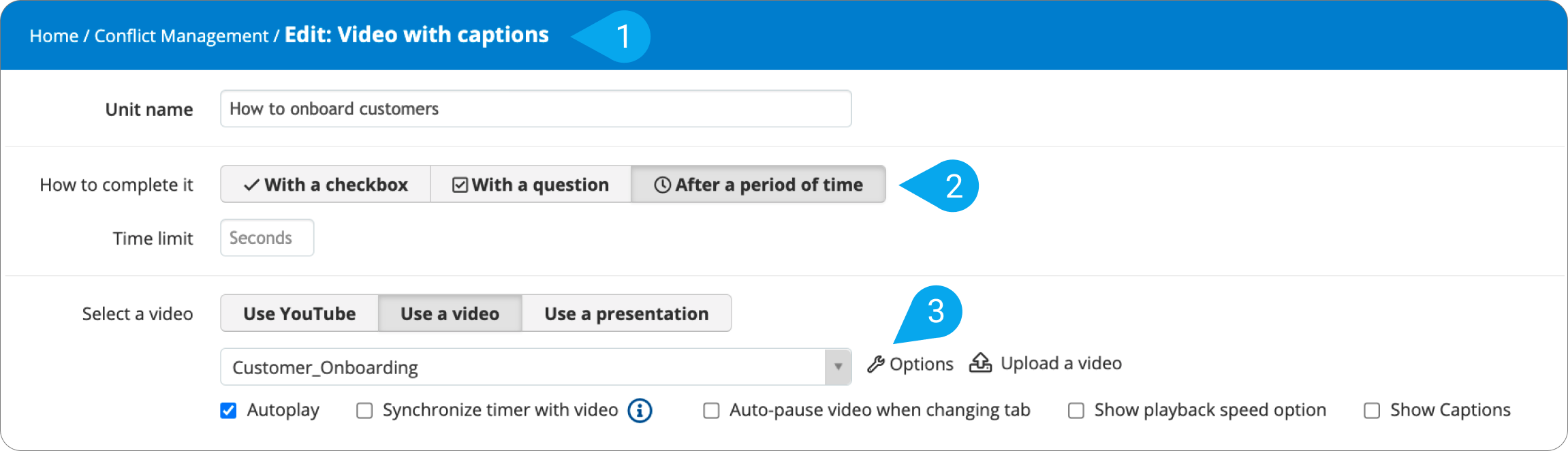Screen dimensions: 1568x451
Task: Focus the Time limit Seconds field
Action: tap(267, 238)
